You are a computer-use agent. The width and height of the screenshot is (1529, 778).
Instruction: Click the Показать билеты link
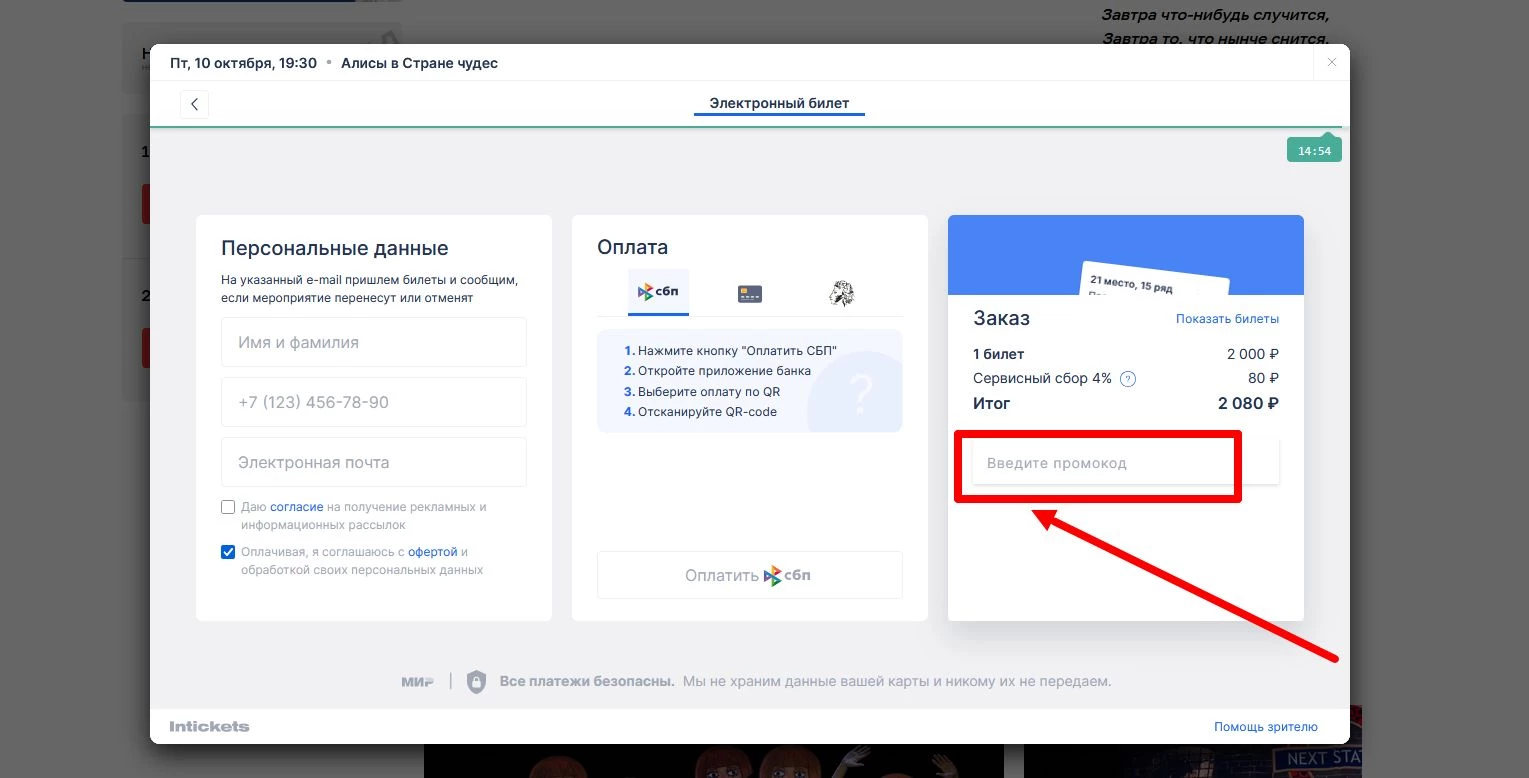click(x=1227, y=319)
